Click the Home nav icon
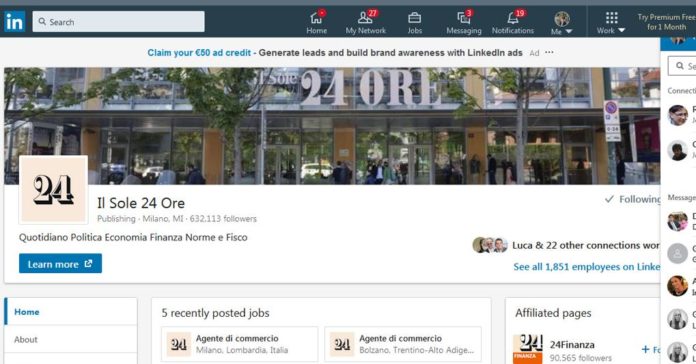Viewport: 696px width, 364px height. [x=316, y=22]
